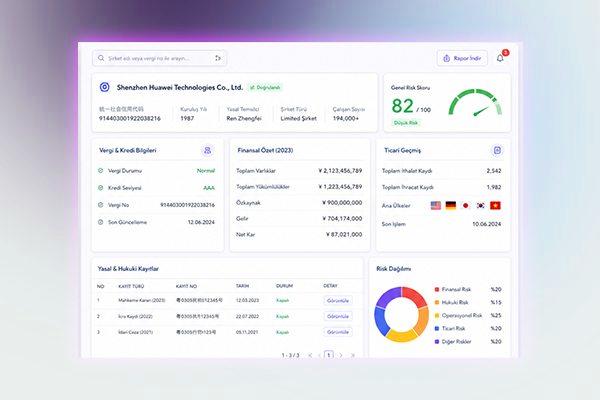Click Görüntüle for Mahkeme Kararı (2023) row

338,300
